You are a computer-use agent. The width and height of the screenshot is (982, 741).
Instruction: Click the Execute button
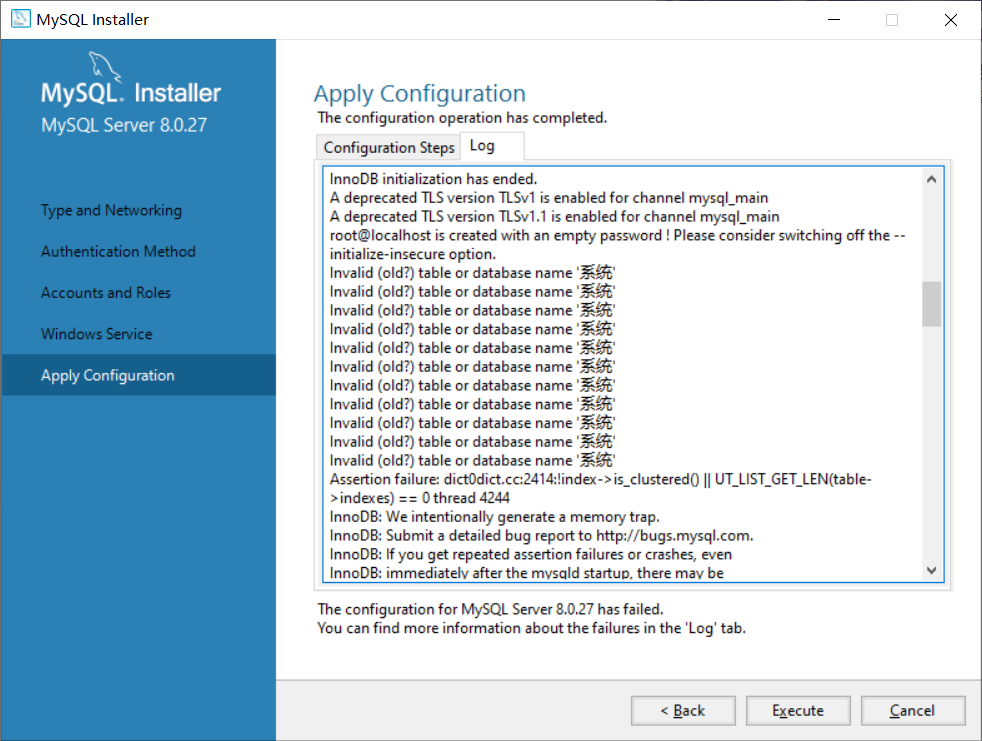798,710
